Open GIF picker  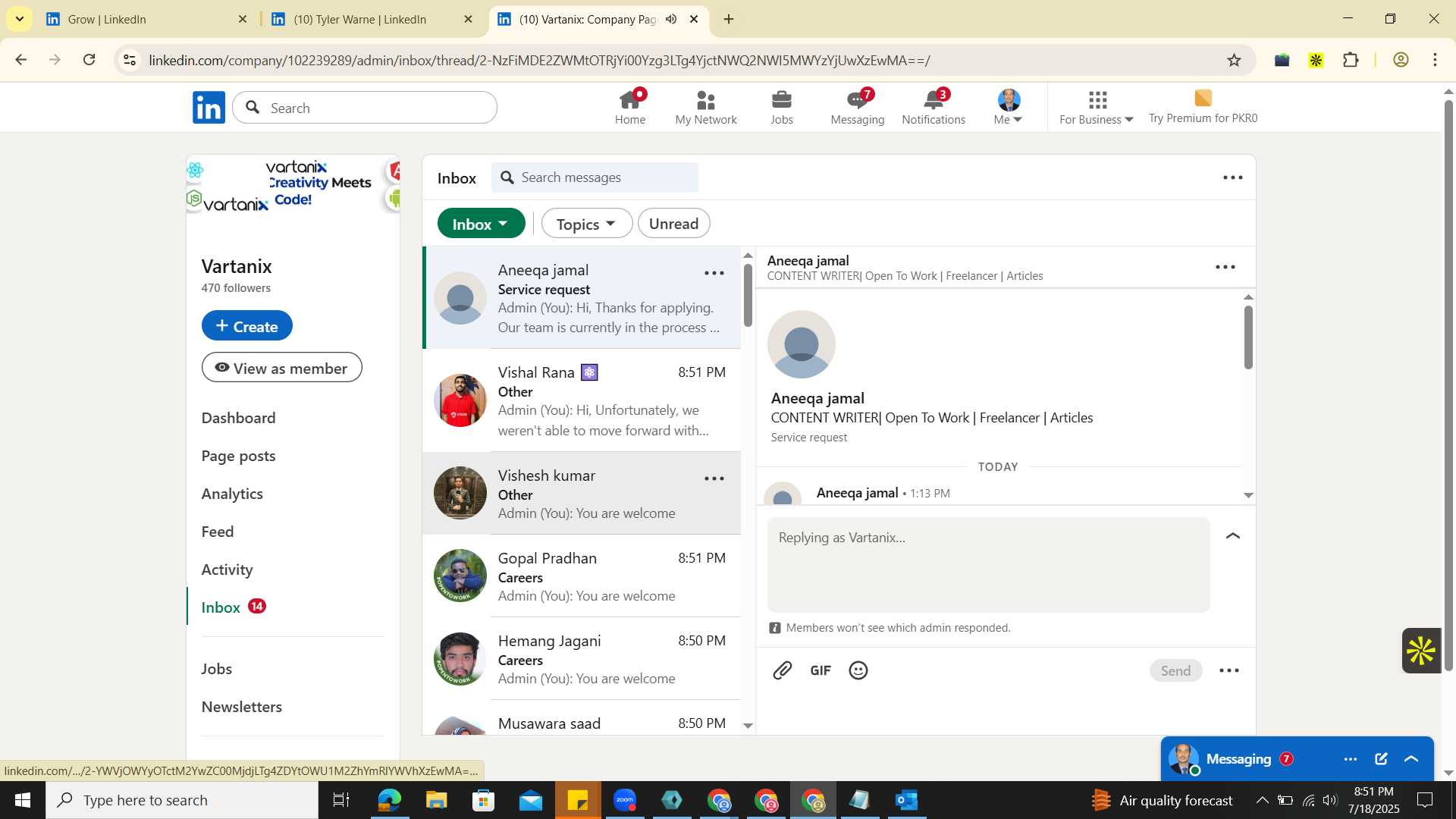point(821,670)
